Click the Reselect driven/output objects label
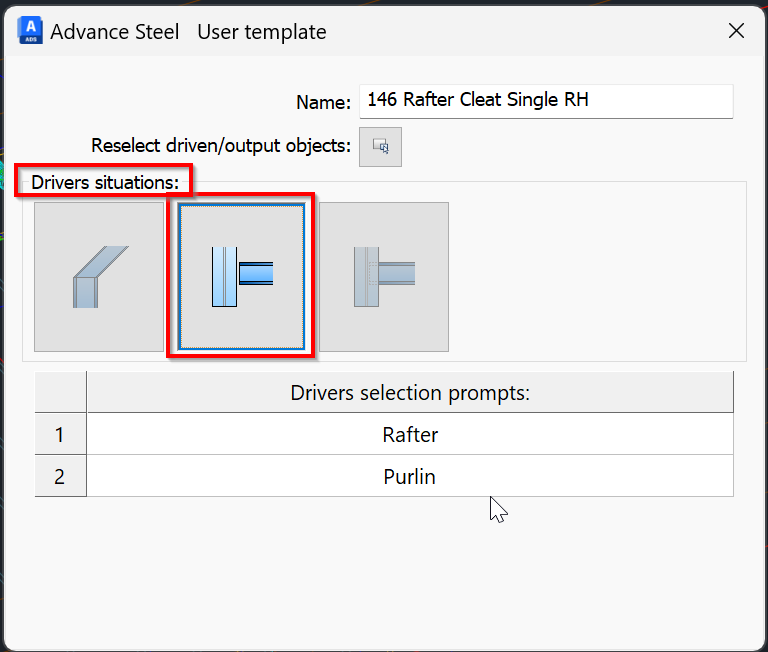The width and height of the screenshot is (768, 652). [220, 146]
